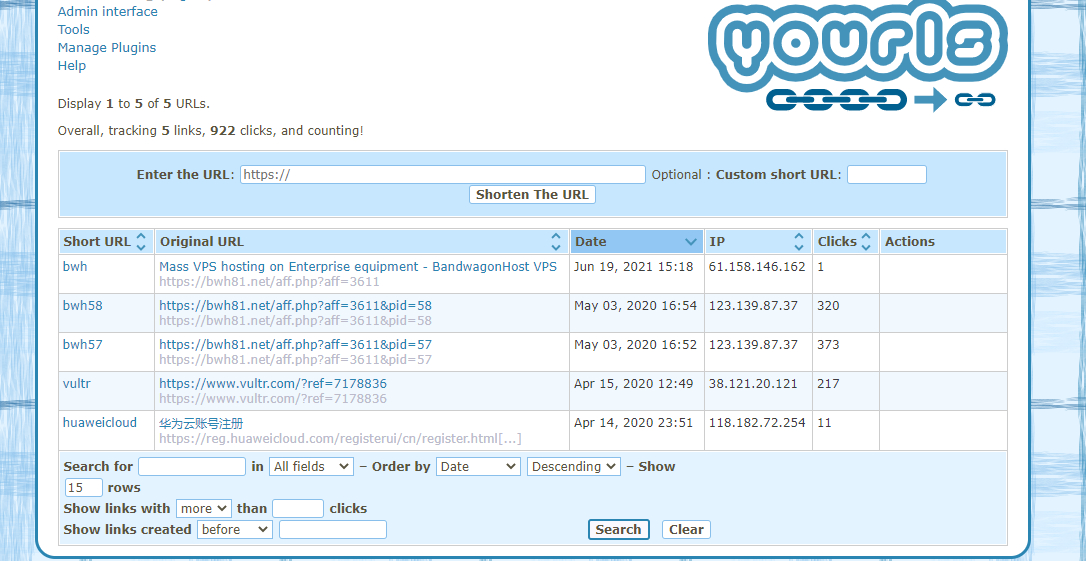Open the Descending order dropdown
Image resolution: width=1086 pixels, height=561 pixels.
(x=573, y=467)
